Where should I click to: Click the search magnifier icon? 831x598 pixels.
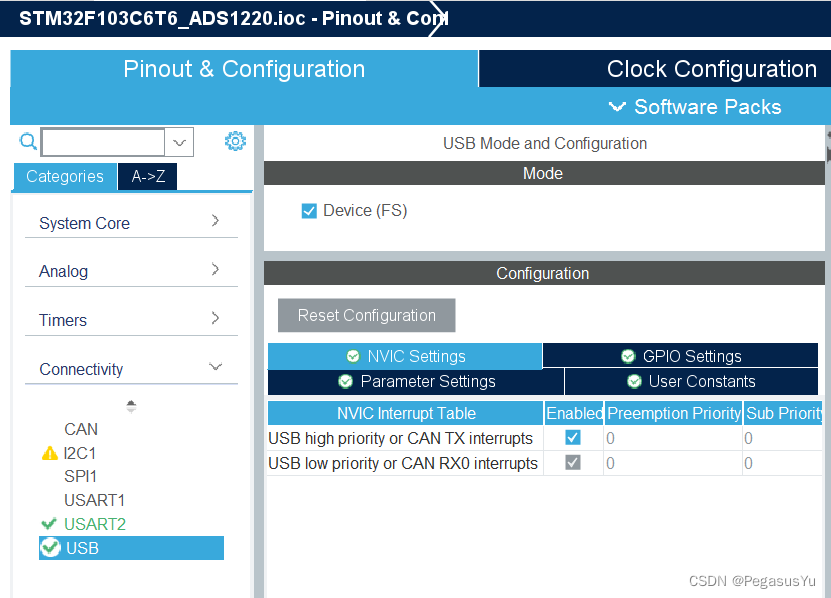(28, 142)
